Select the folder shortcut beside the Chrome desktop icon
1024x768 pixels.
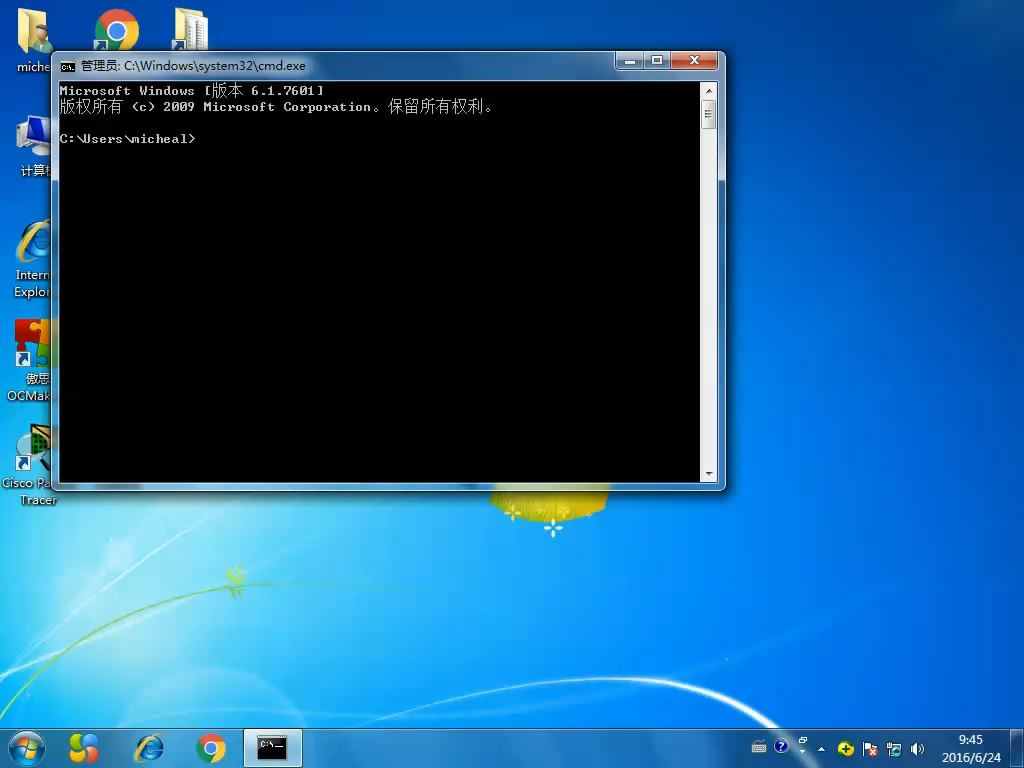point(191,30)
